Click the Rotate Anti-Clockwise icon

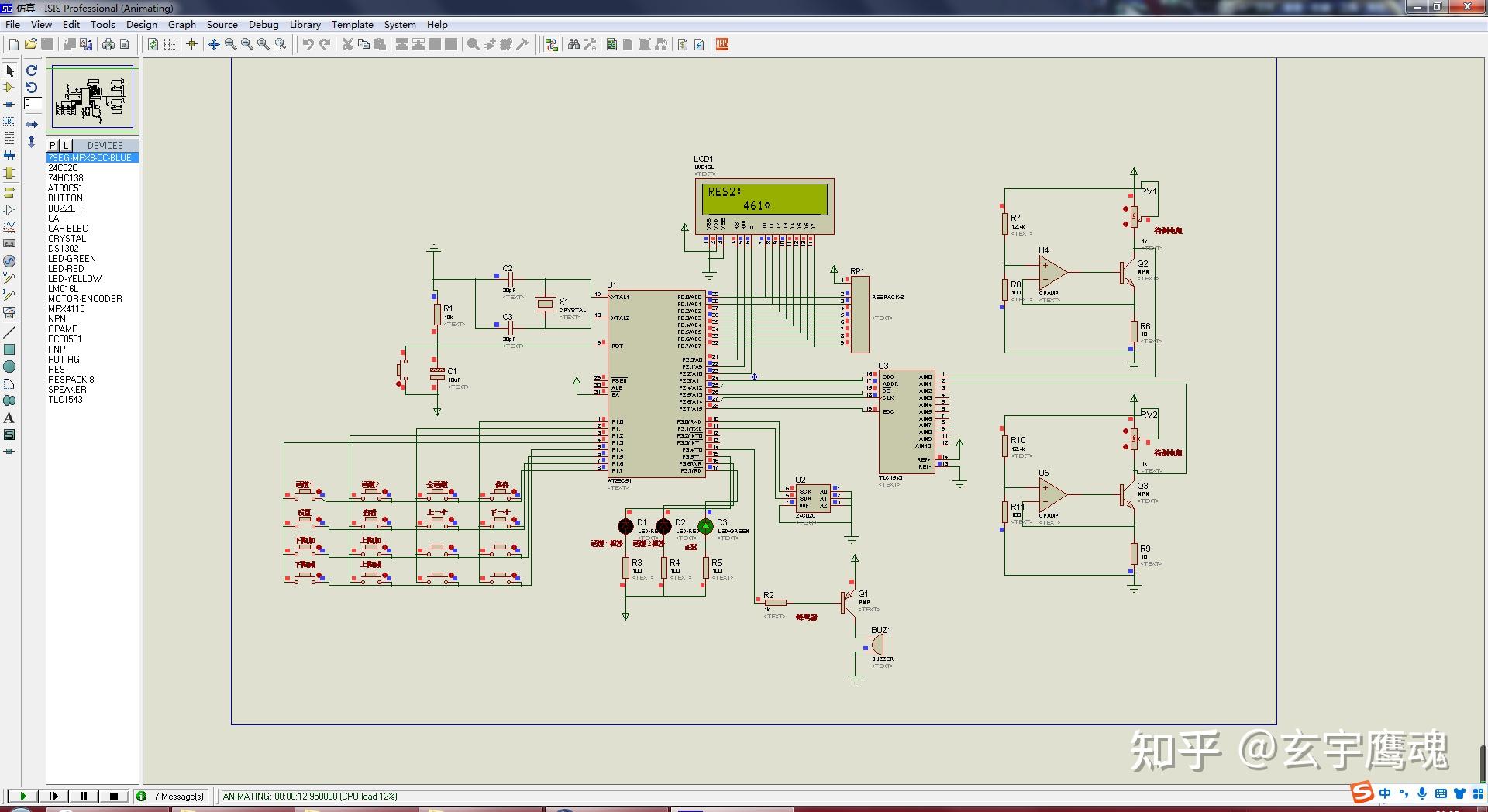point(32,88)
